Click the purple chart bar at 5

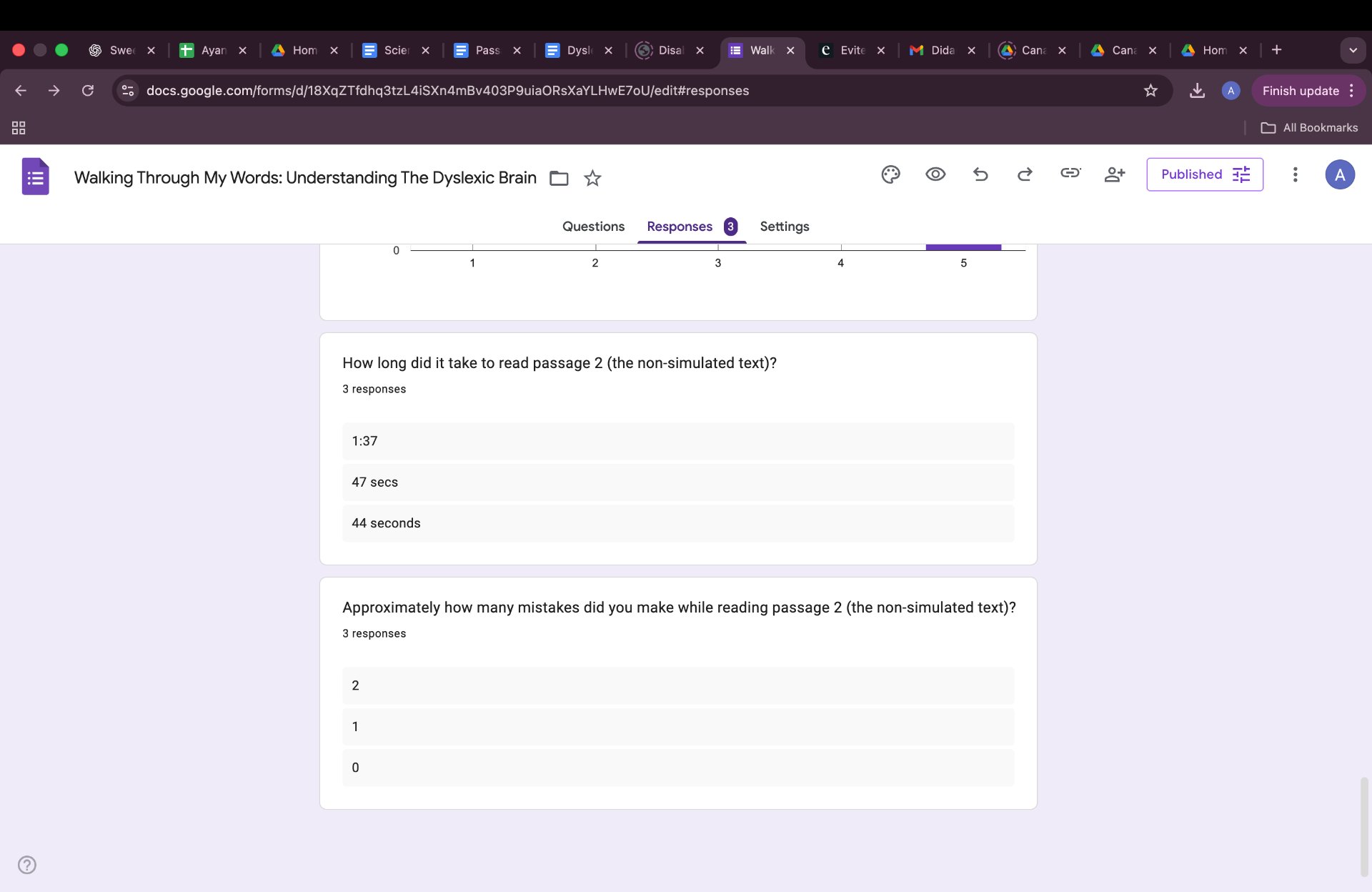click(x=963, y=247)
